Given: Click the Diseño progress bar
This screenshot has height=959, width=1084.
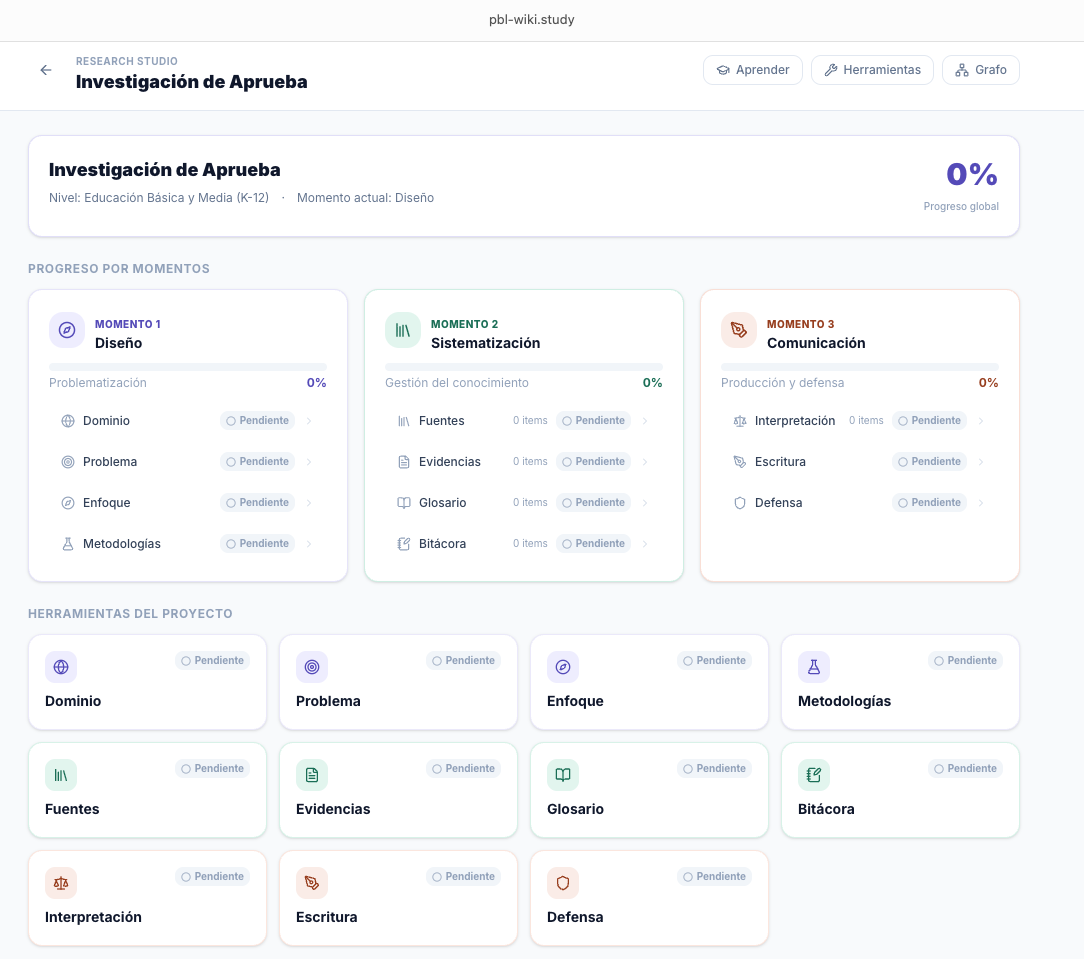Looking at the screenshot, I should [188, 367].
